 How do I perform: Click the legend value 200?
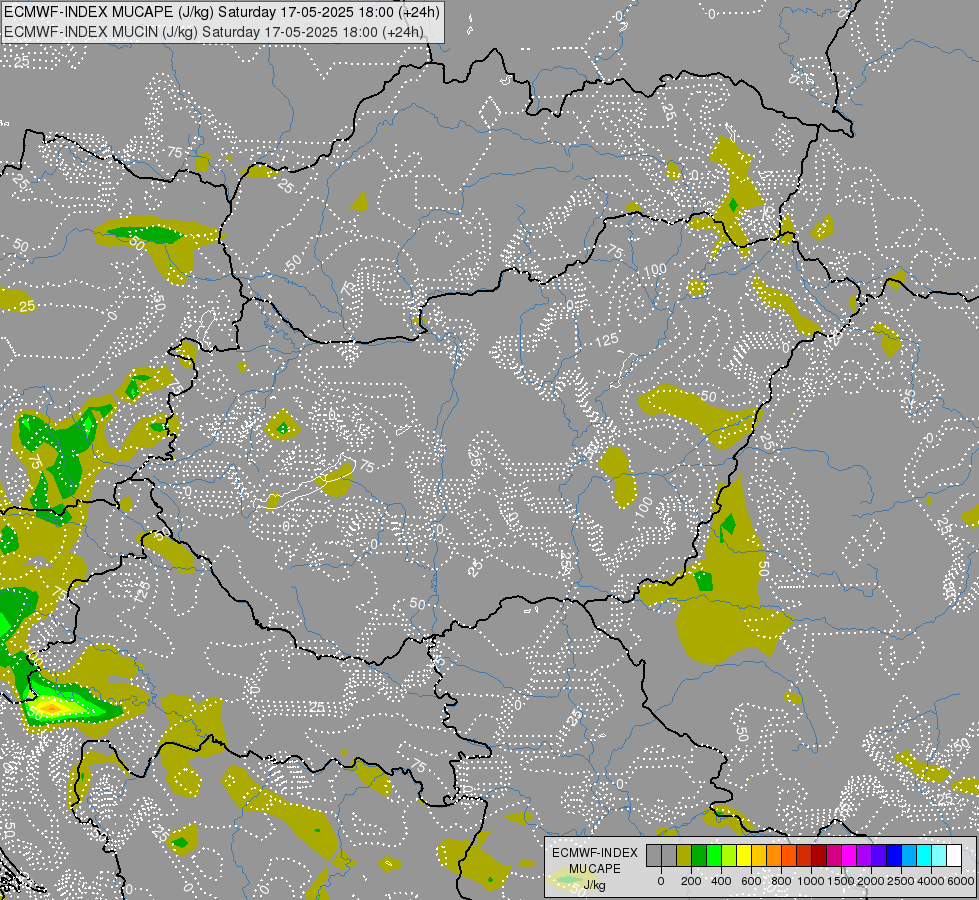691,881
